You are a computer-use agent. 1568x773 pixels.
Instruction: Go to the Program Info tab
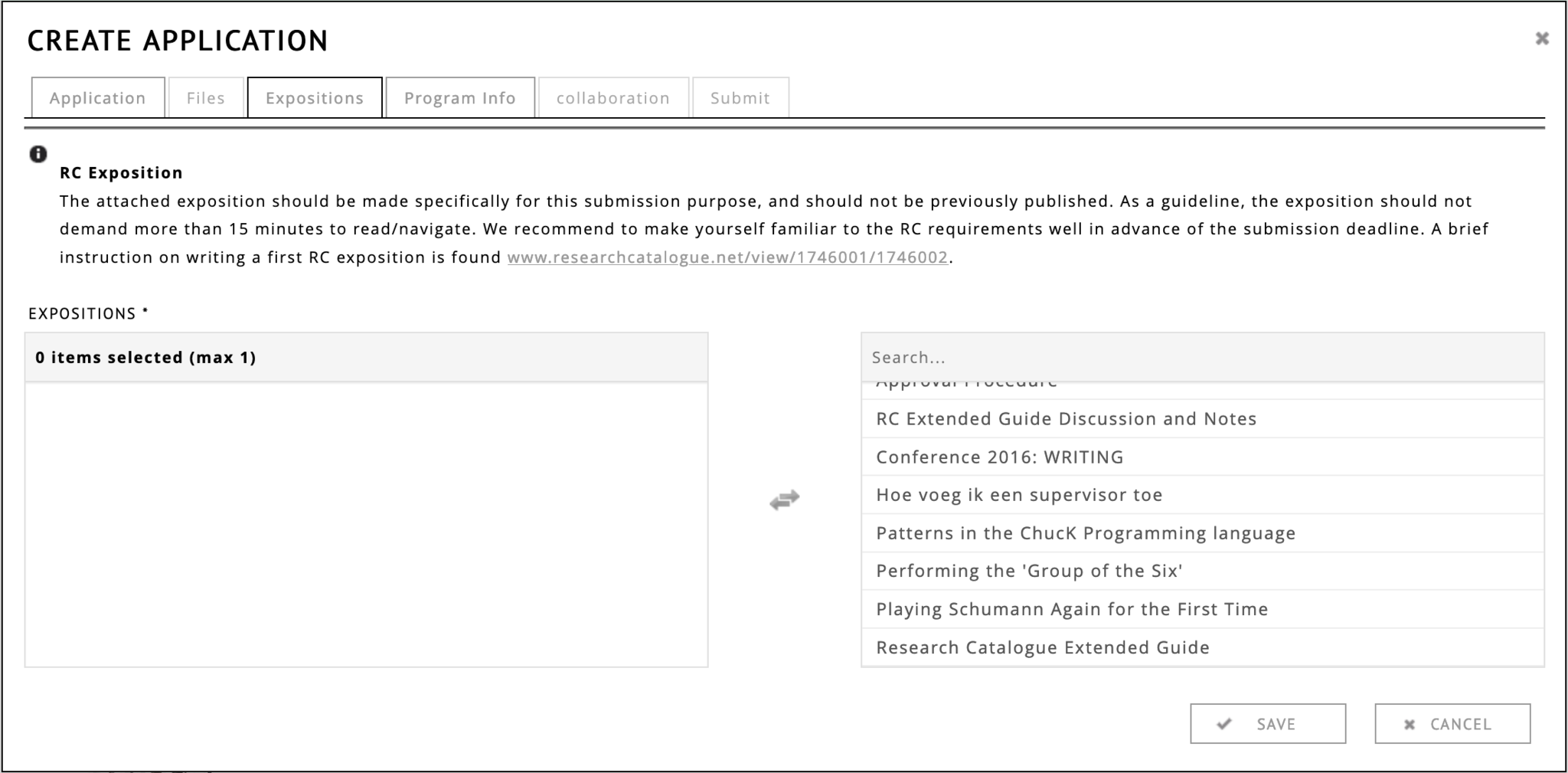click(x=459, y=98)
